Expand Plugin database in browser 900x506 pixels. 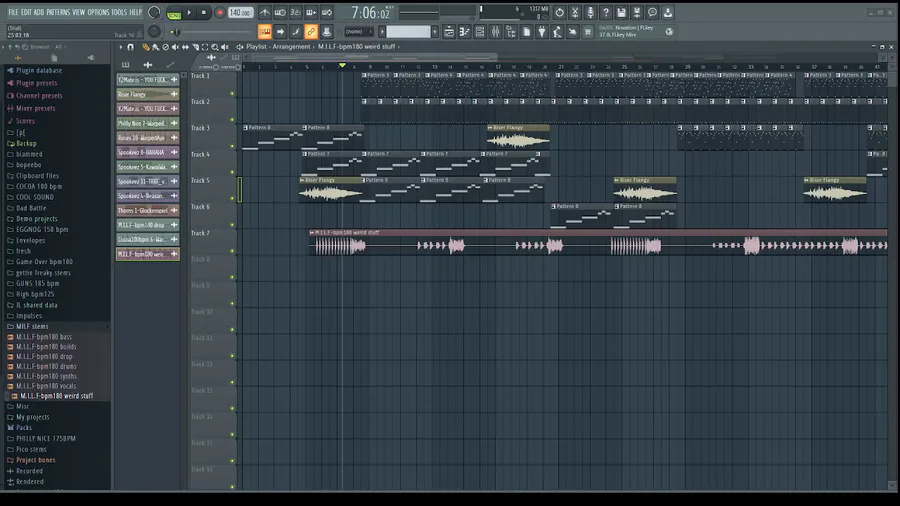pos(39,71)
